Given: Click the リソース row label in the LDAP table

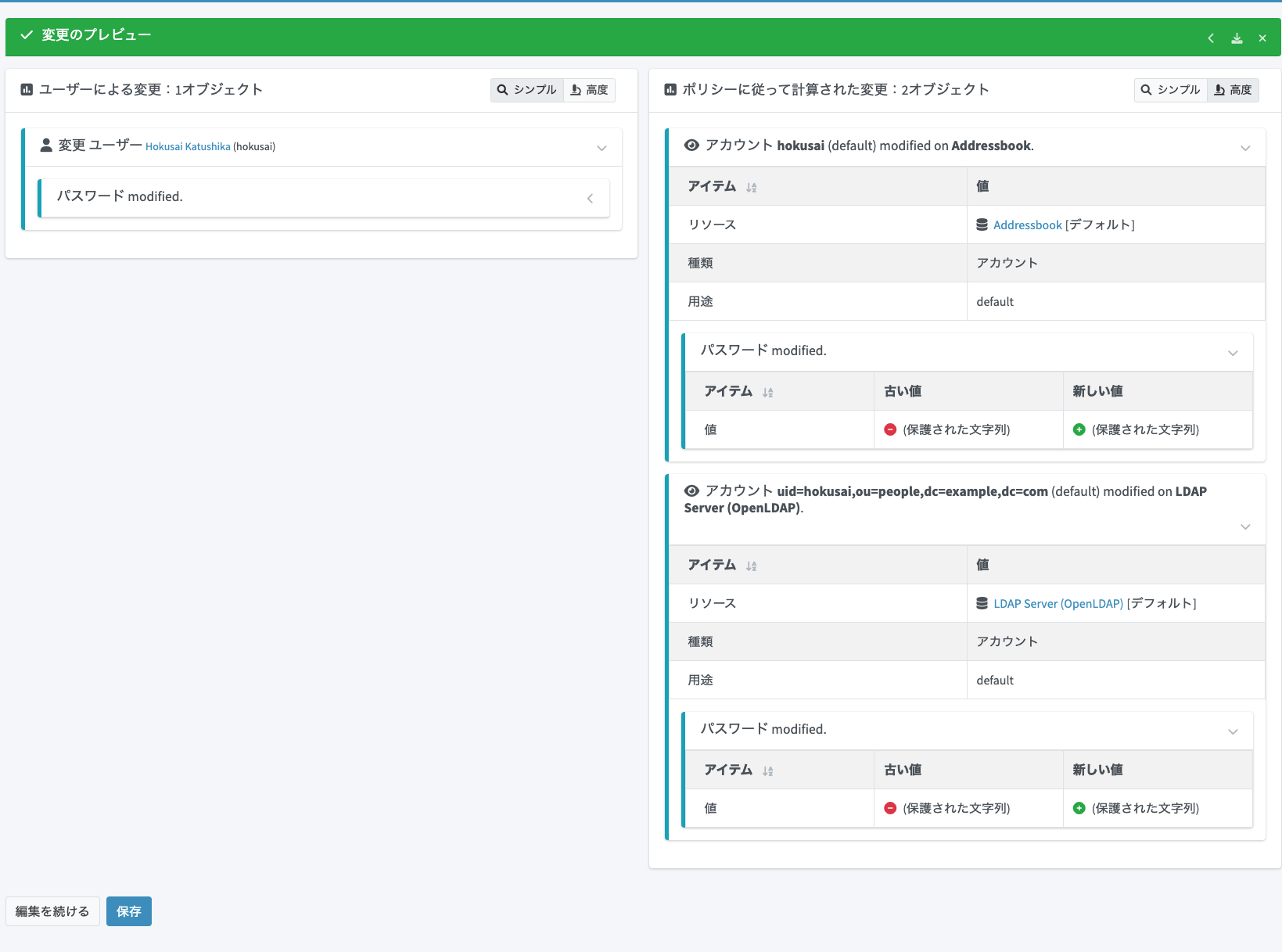Looking at the screenshot, I should 712,603.
